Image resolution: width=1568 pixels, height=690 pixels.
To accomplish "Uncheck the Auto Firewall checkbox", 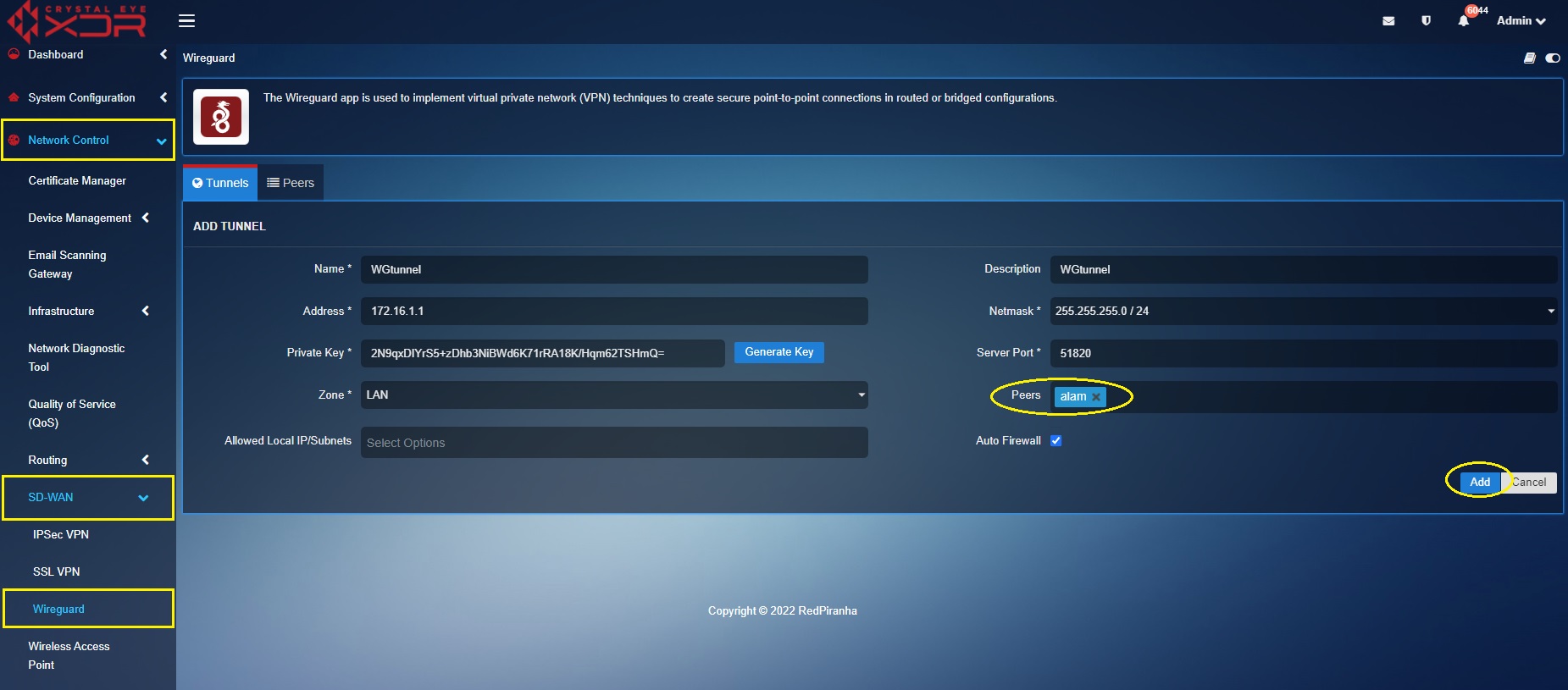I will 1055,440.
